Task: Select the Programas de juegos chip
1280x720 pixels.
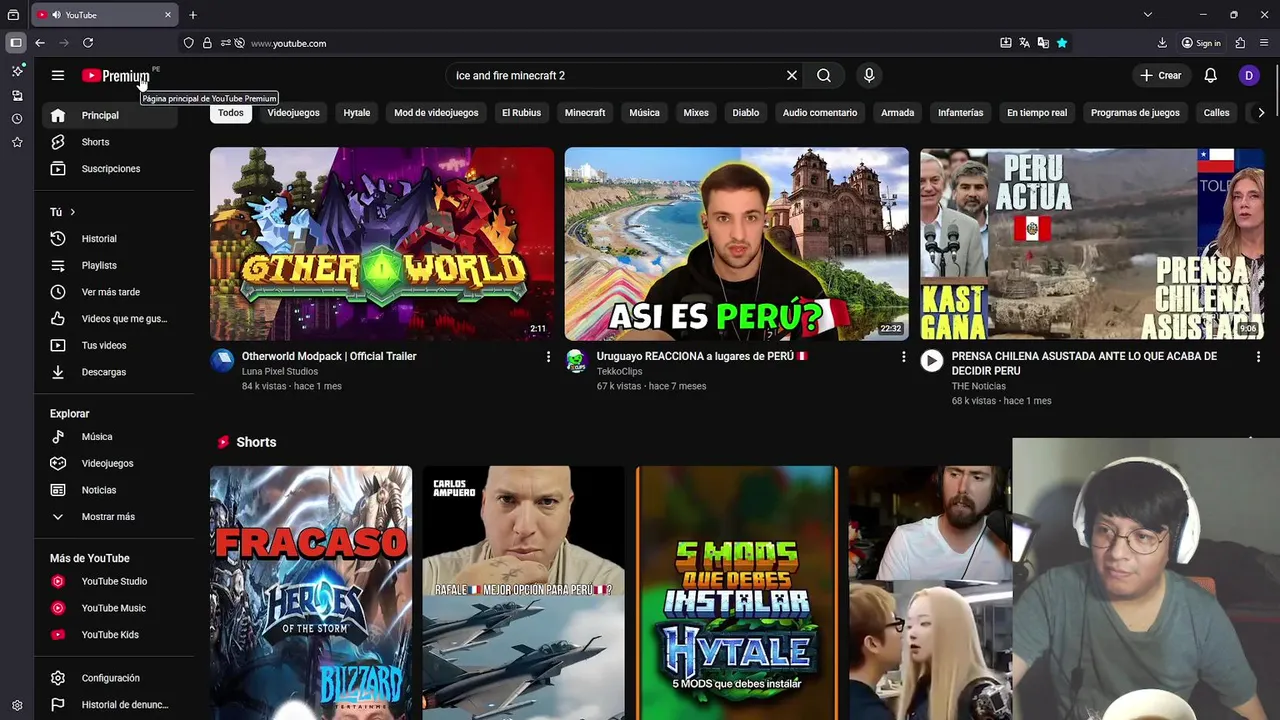Action: coord(1135,113)
